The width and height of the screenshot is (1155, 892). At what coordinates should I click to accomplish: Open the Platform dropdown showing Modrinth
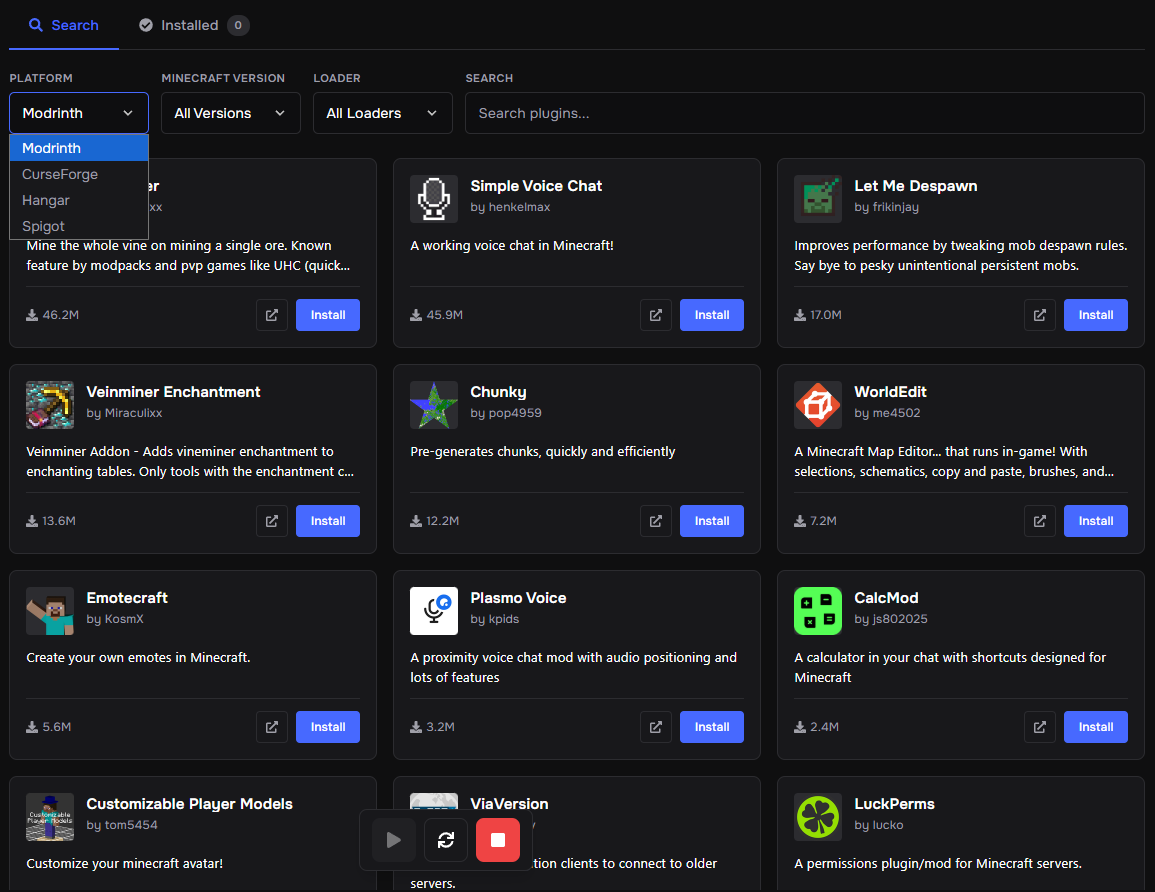tap(79, 113)
